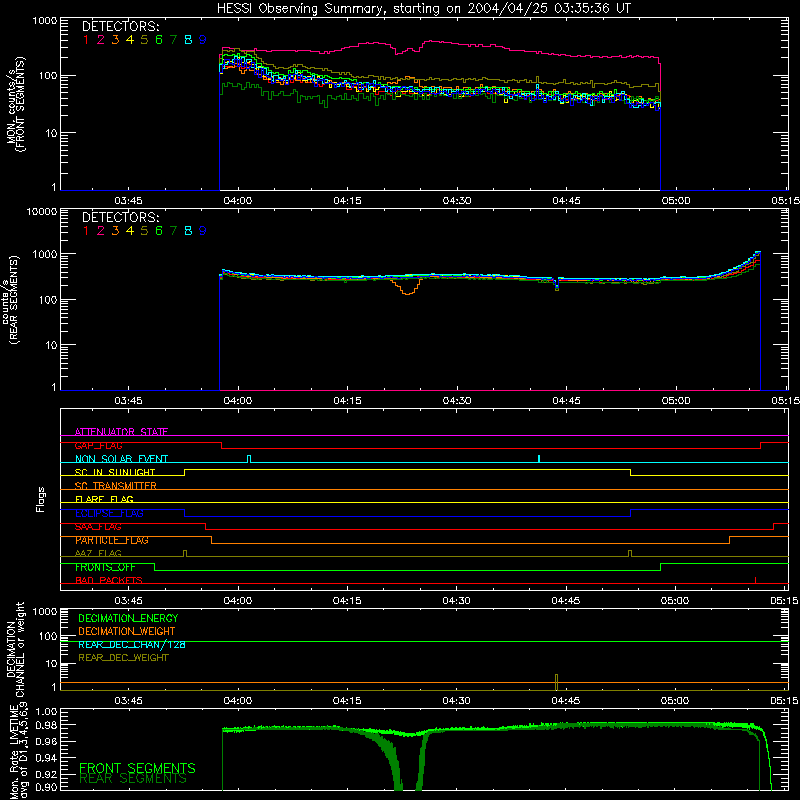Screen dimensions: 800x800
Task: Click the 0.94 y-axis value on livetime plot
Action: click(47, 757)
